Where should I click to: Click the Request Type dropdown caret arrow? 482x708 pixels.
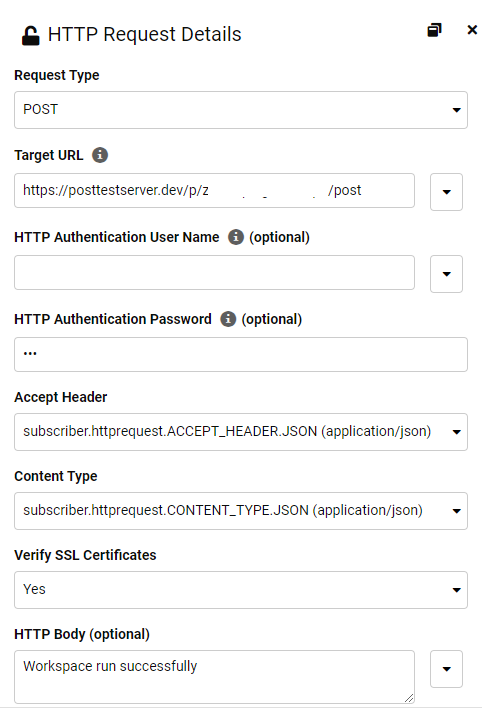[x=457, y=110]
